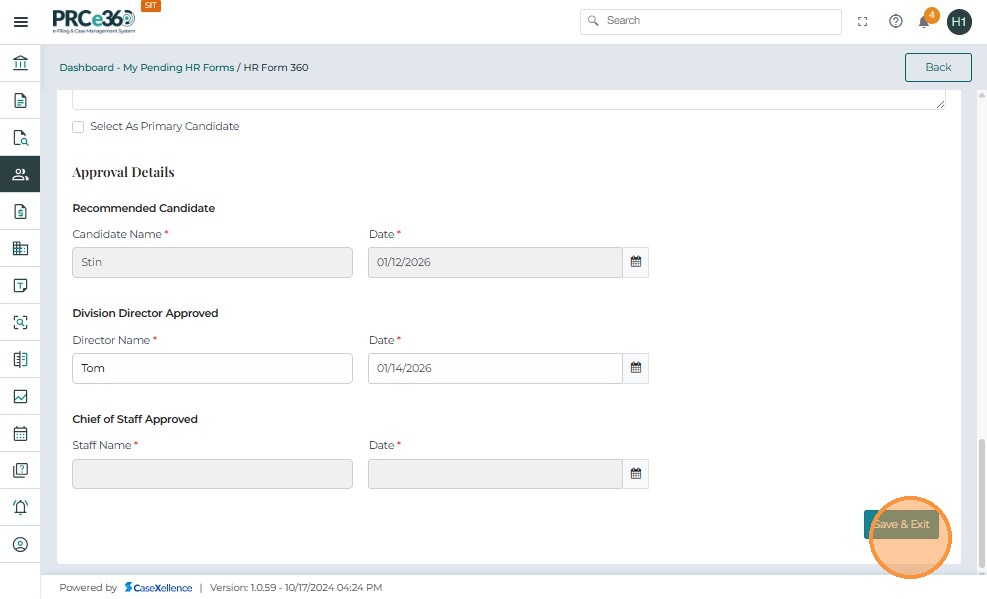Open the Division Director date picker calendar
The width and height of the screenshot is (987, 599).
635,368
